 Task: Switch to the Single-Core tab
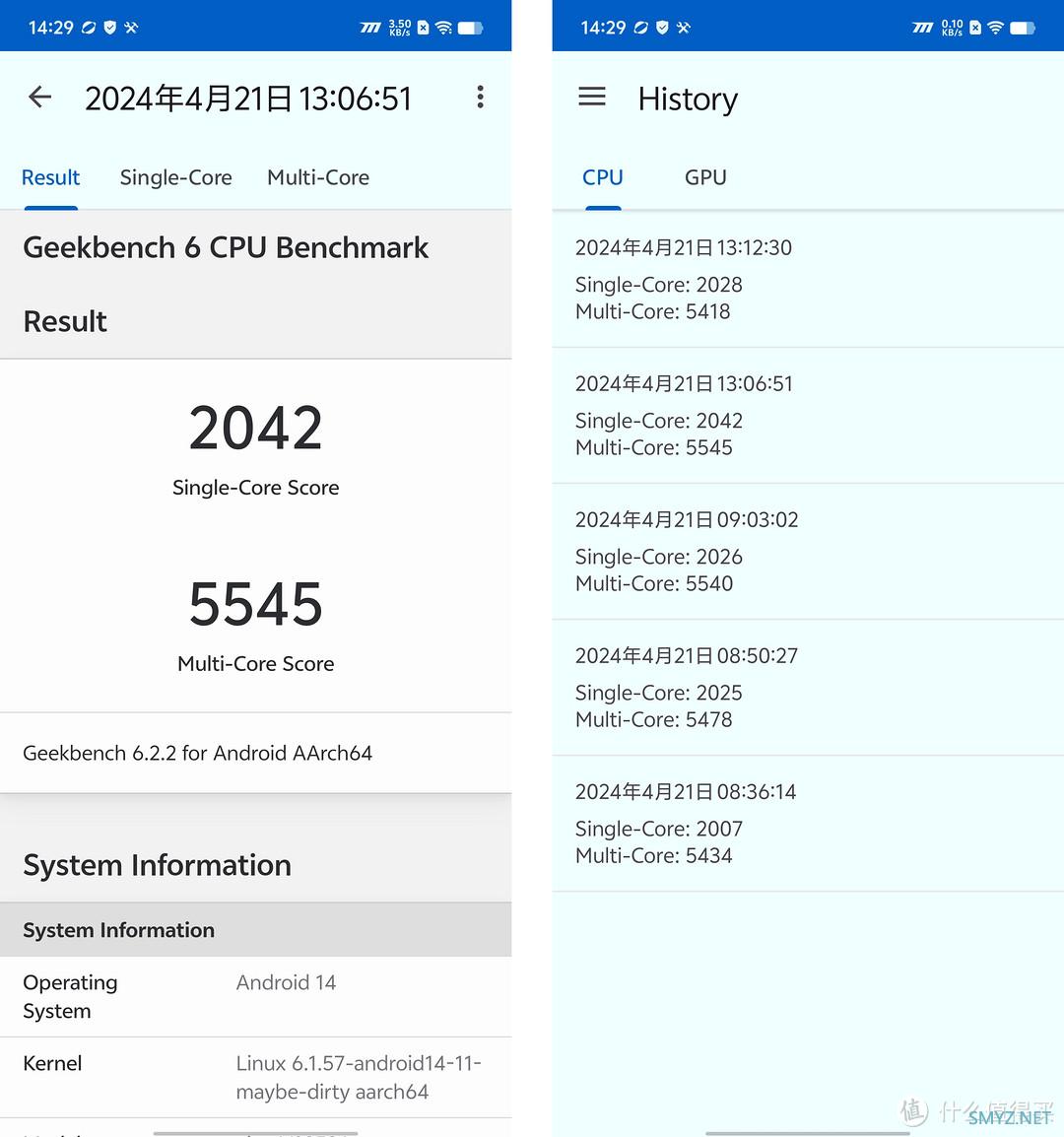click(x=175, y=177)
